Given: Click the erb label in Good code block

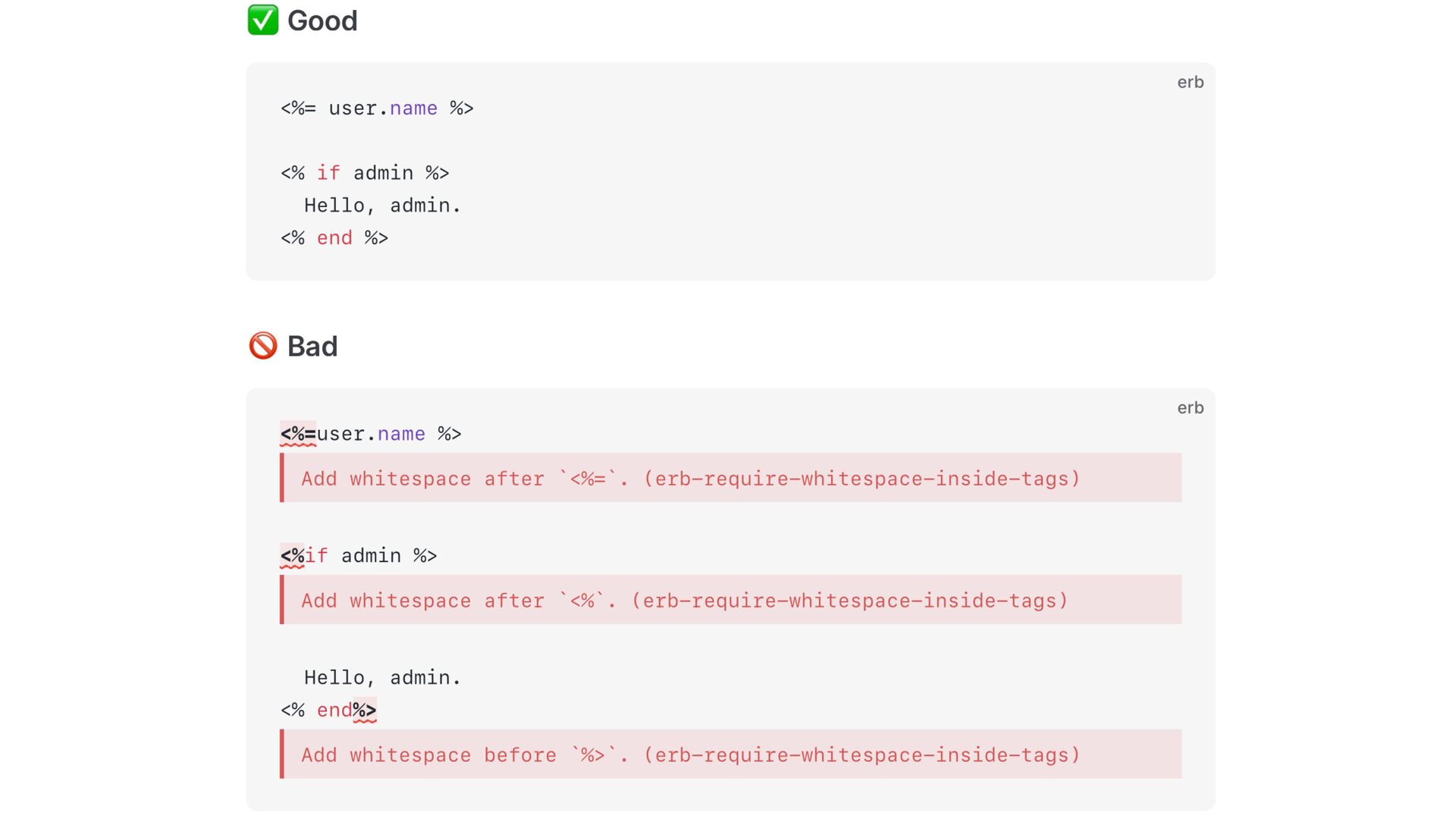Looking at the screenshot, I should [1190, 82].
